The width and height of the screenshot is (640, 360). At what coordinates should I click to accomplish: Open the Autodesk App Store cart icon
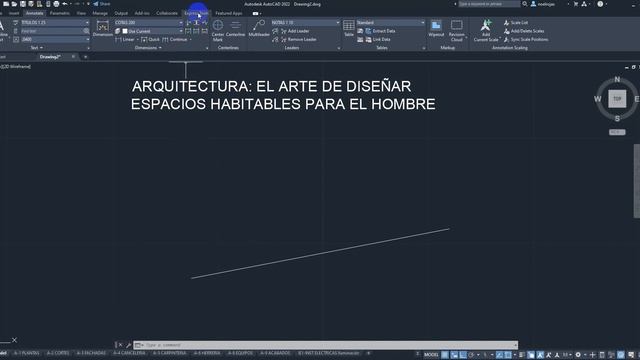tap(576, 4)
